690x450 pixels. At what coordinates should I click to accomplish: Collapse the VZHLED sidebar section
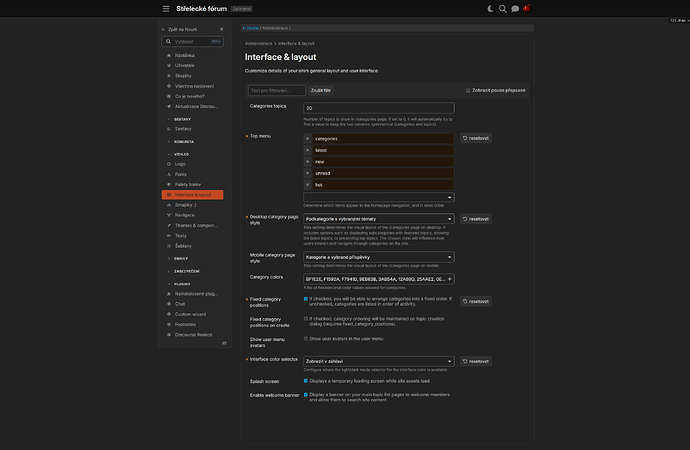179,154
